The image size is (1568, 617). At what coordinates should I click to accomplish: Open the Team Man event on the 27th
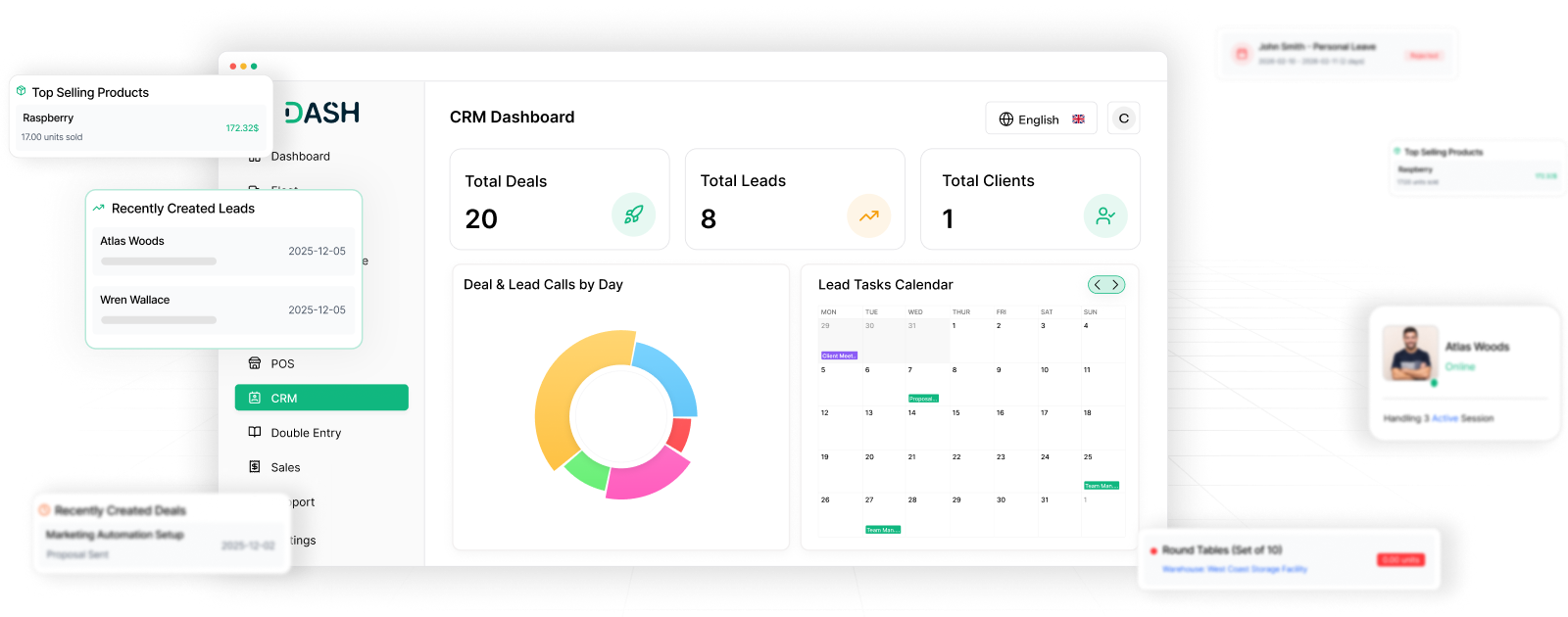pos(882,530)
